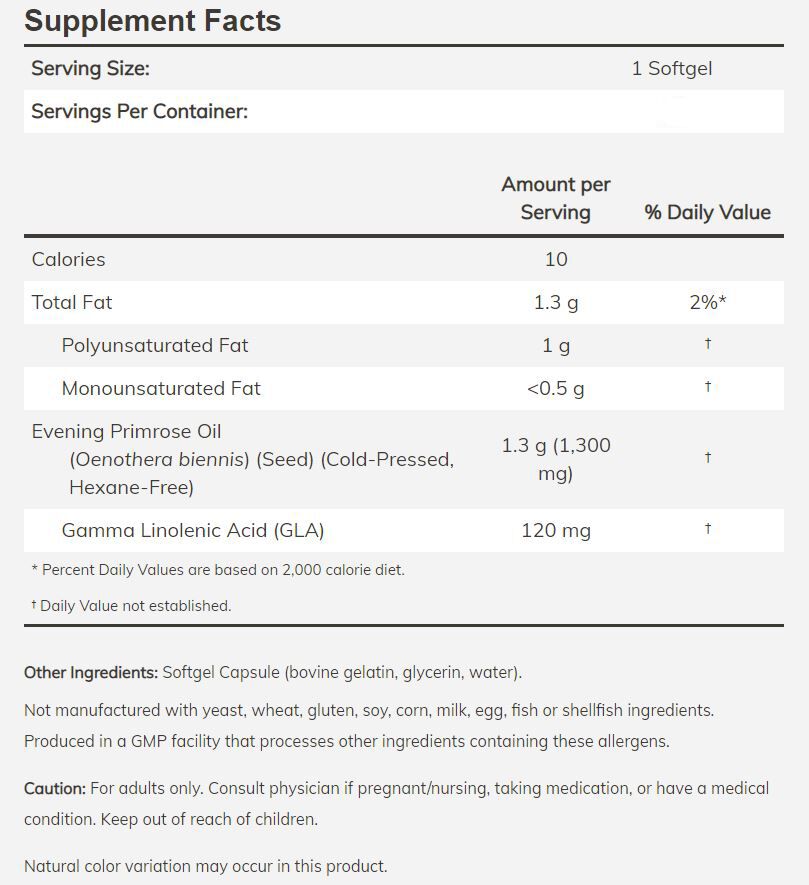809x885 pixels.
Task: Click the 2%* daily value for Total Fat
Action: [x=707, y=302]
